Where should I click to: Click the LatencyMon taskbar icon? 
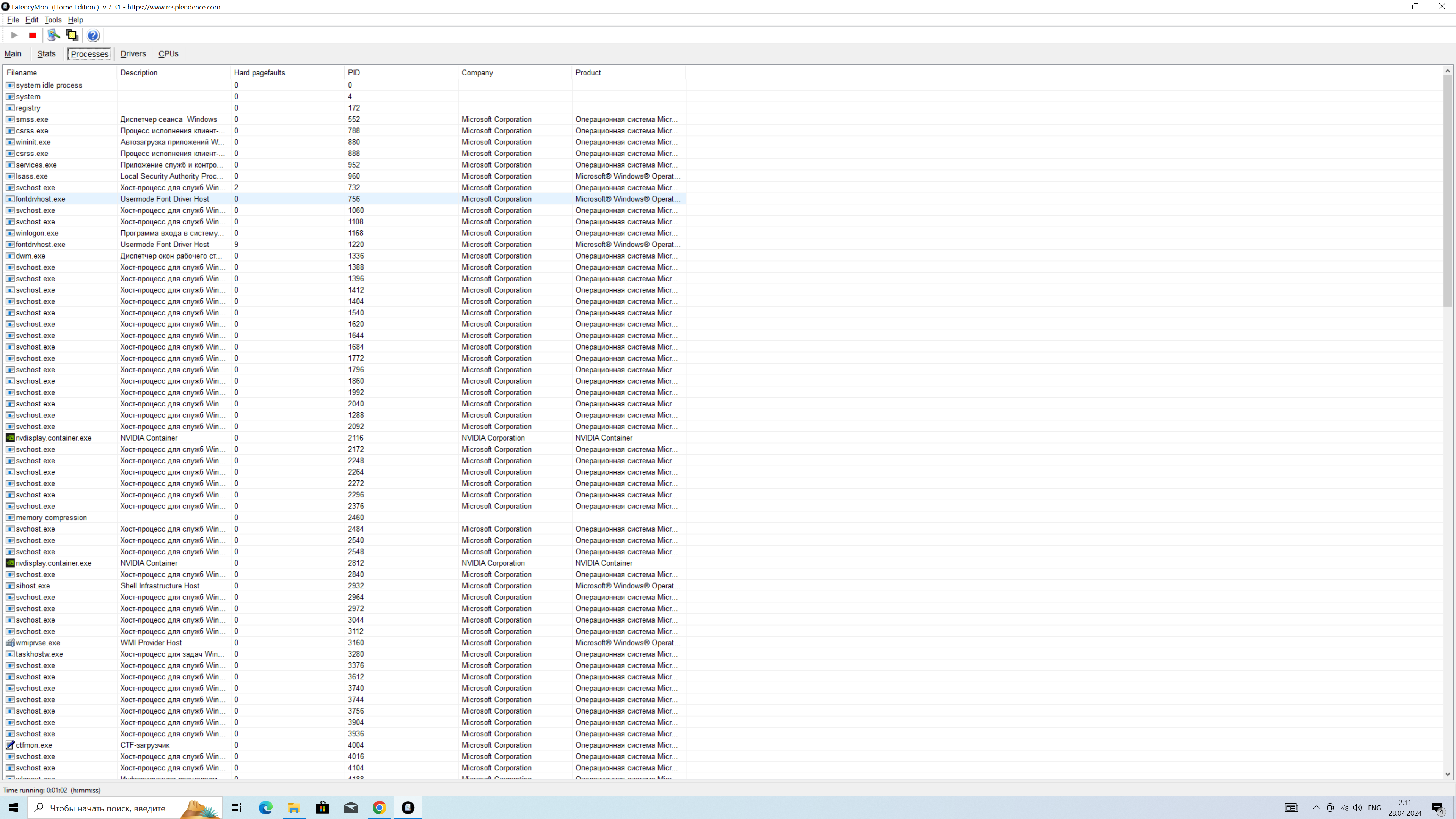pyautogui.click(x=408, y=808)
